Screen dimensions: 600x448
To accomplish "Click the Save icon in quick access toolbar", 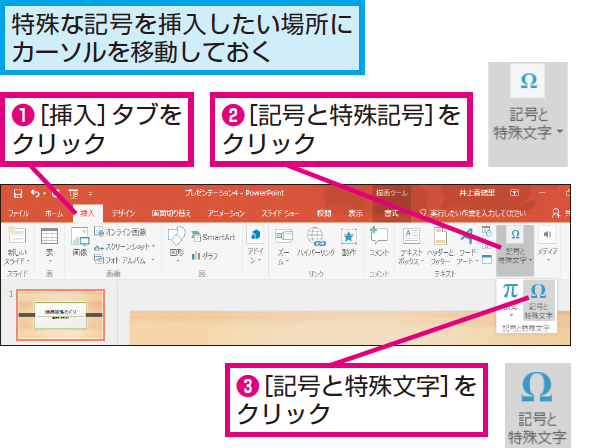I will pos(17,193).
